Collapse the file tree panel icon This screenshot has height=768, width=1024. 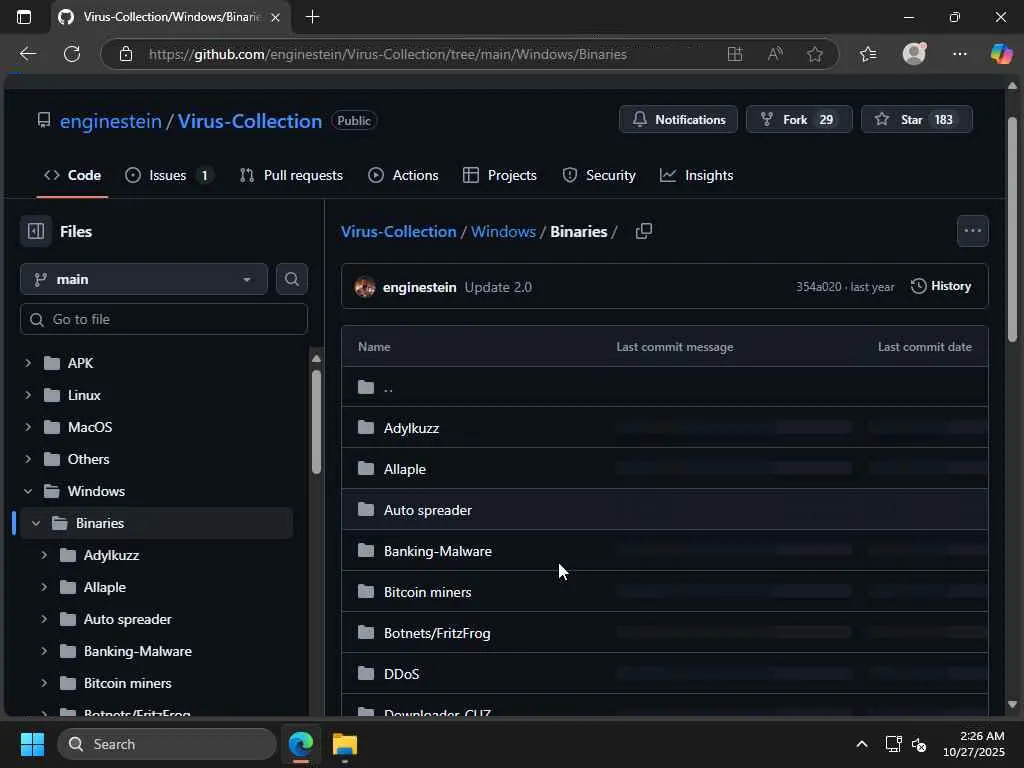[36, 231]
